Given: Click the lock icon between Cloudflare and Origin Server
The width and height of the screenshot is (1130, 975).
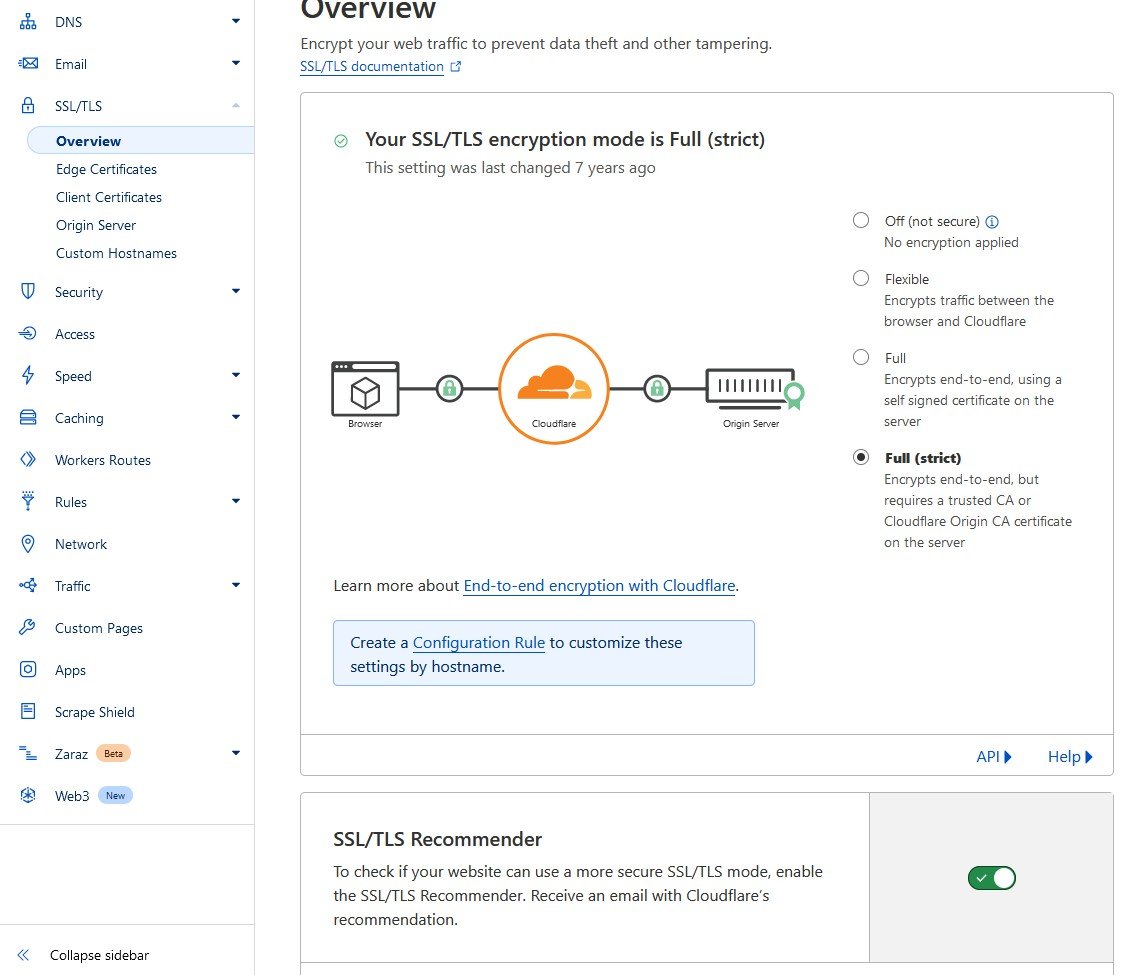Looking at the screenshot, I should (657, 388).
